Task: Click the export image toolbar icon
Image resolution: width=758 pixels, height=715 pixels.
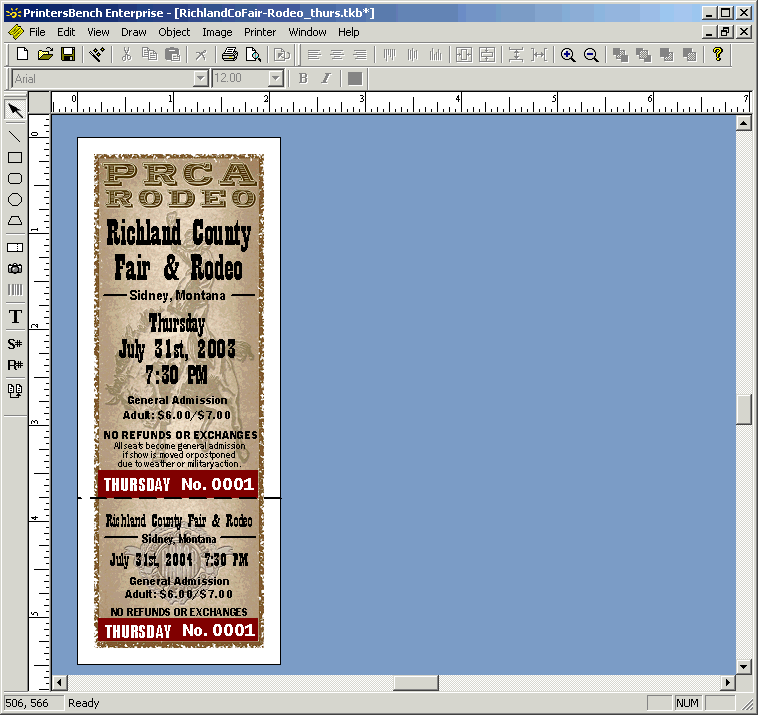Action: pyautogui.click(x=282, y=55)
